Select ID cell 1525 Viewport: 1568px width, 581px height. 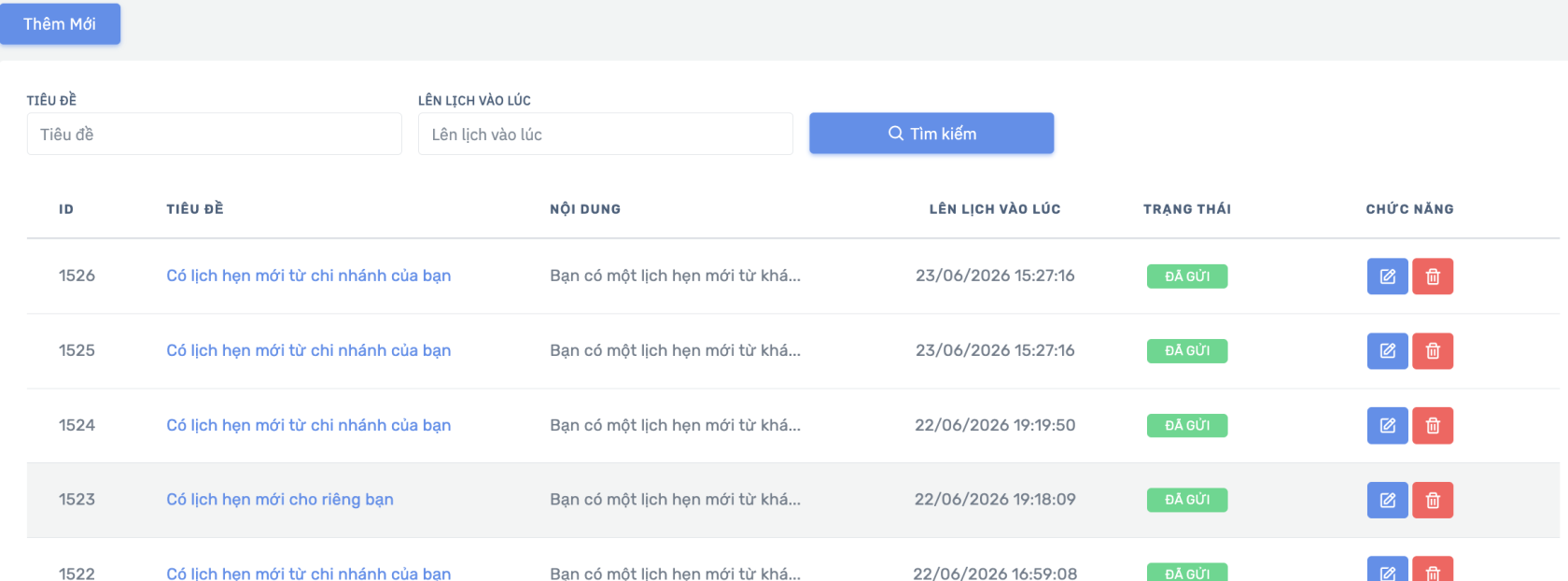point(77,350)
